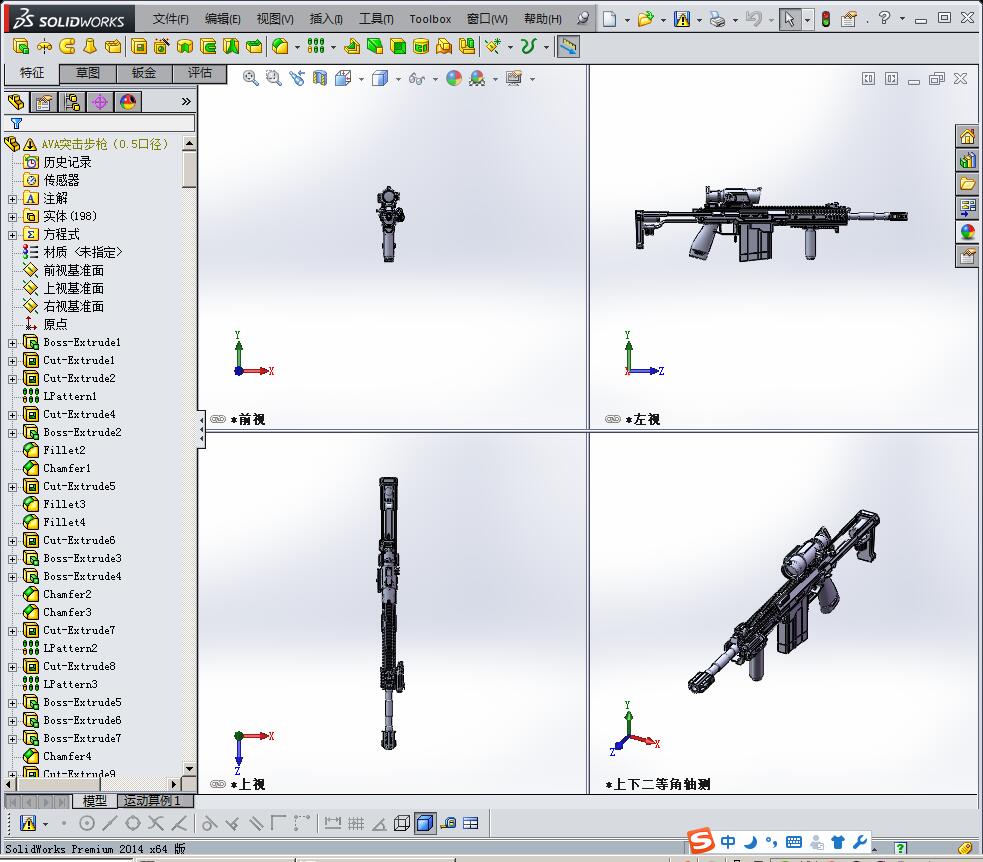Select the Swept Boss/Base tool
The image size is (983, 862).
[x=67, y=46]
